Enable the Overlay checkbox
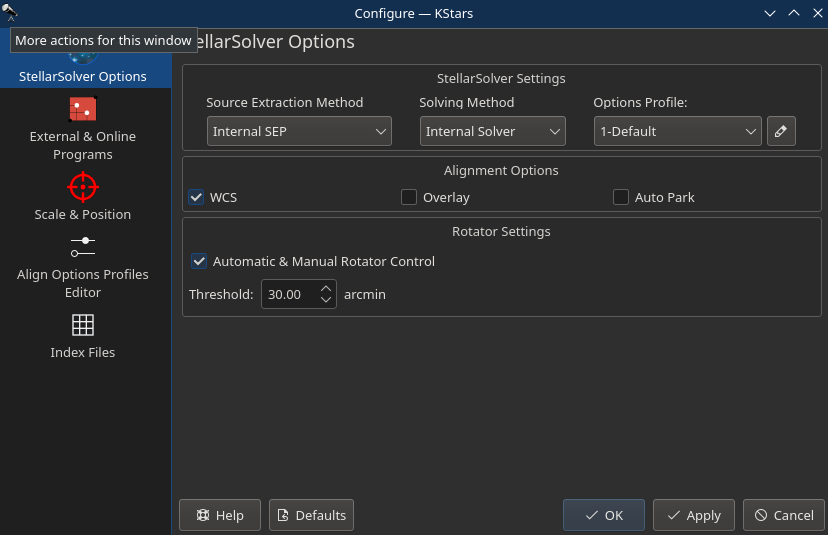Viewport: 828px width, 535px height. click(409, 197)
